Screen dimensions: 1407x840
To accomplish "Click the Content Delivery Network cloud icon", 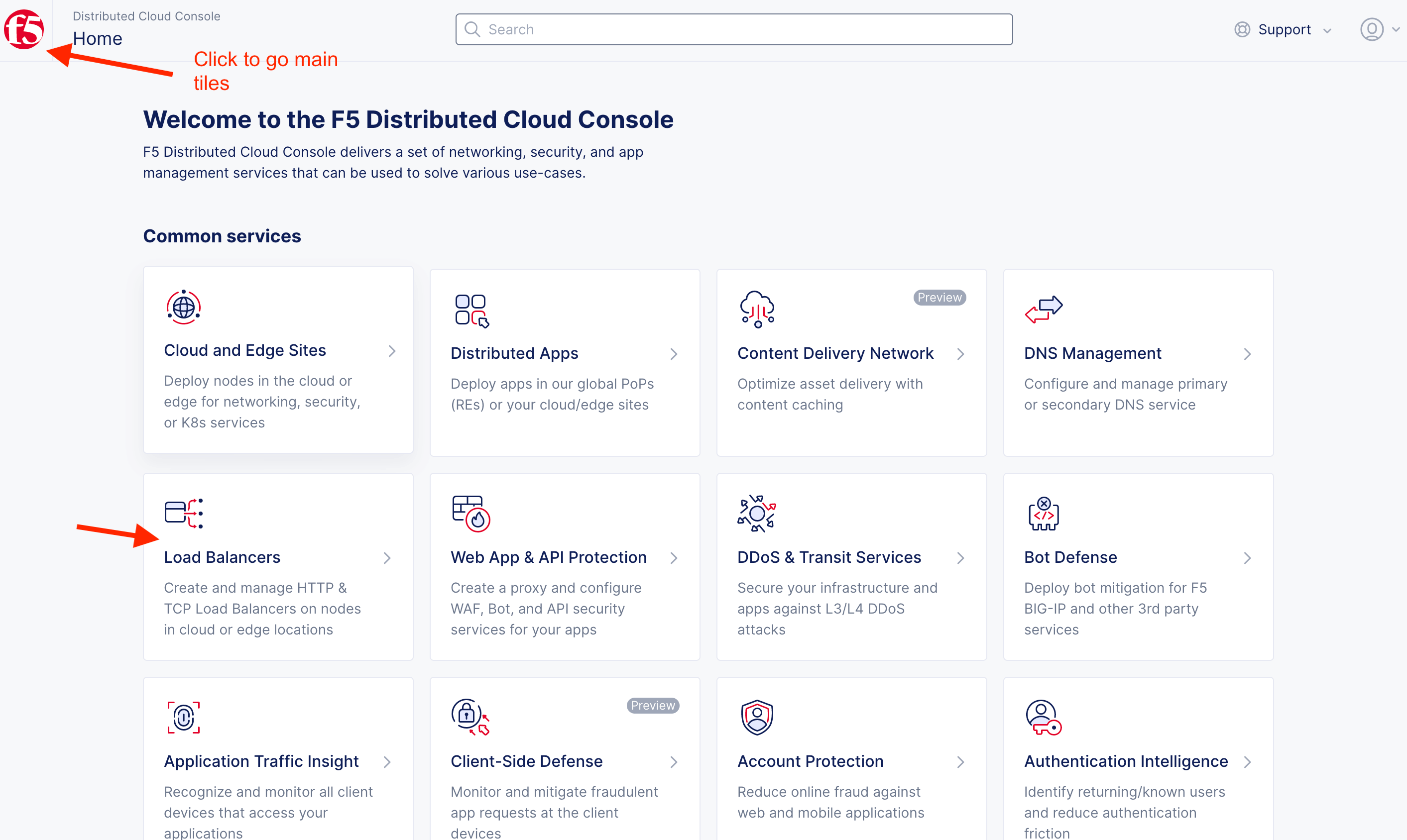I will click(757, 310).
